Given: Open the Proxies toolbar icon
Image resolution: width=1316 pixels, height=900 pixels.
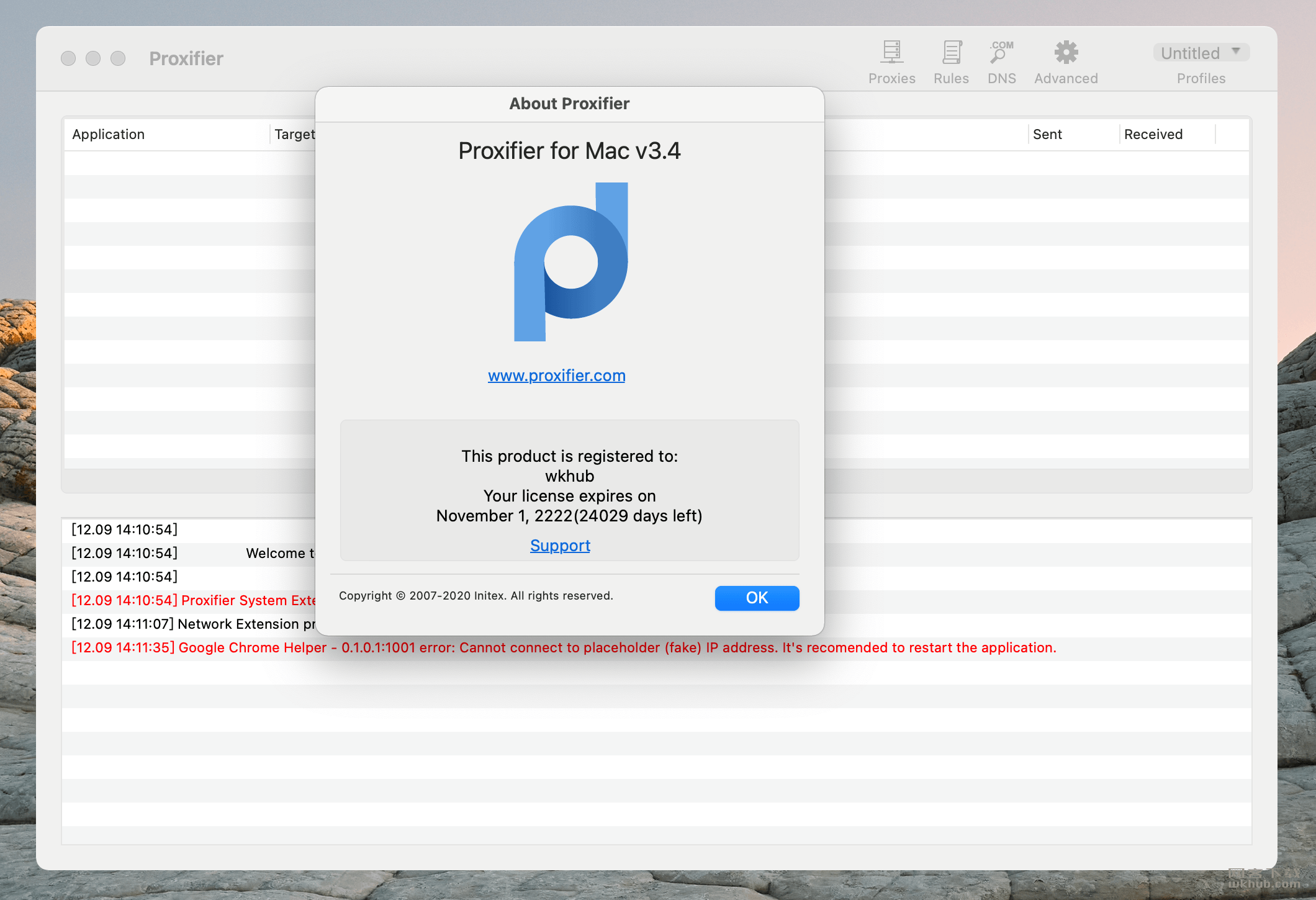Looking at the screenshot, I should coord(891,62).
